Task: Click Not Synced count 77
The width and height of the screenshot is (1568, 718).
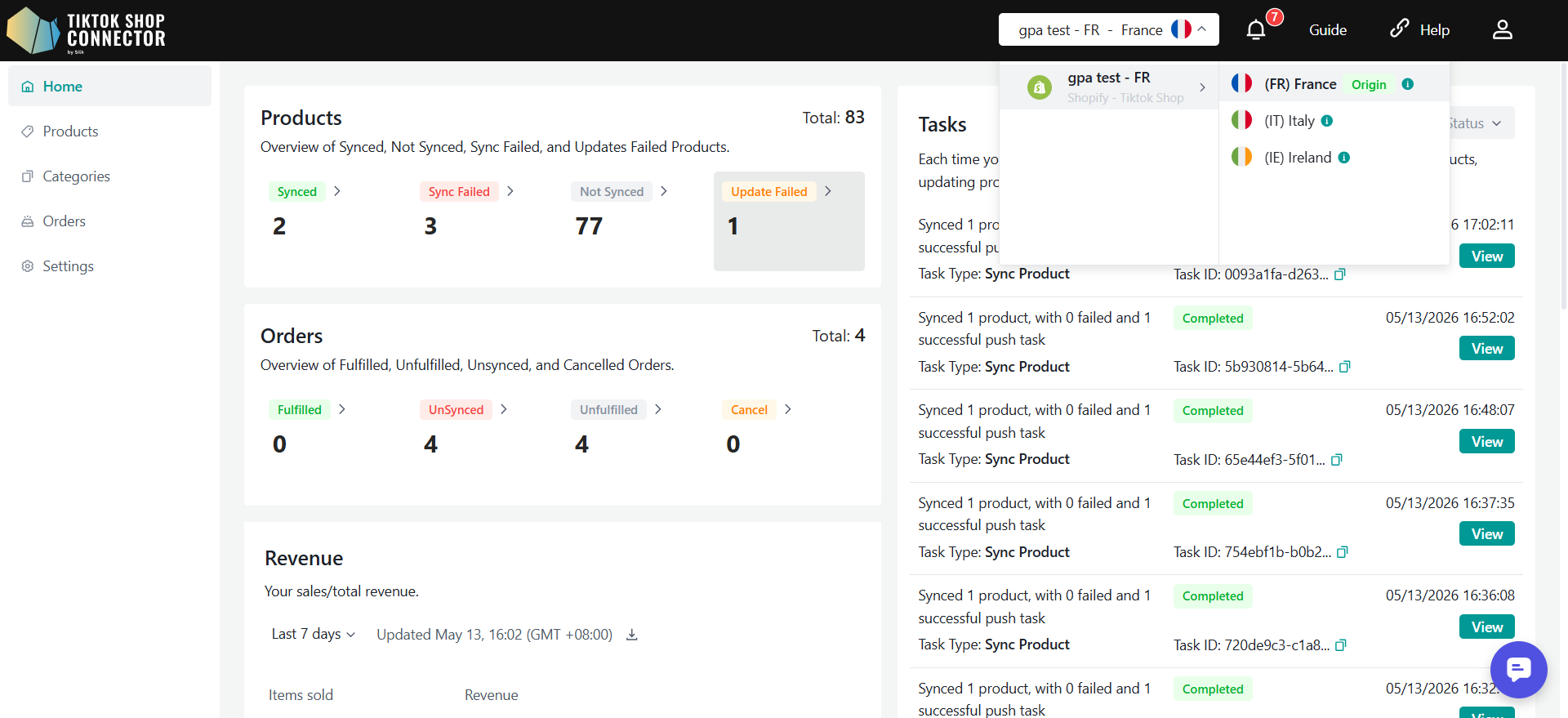Action: click(589, 226)
